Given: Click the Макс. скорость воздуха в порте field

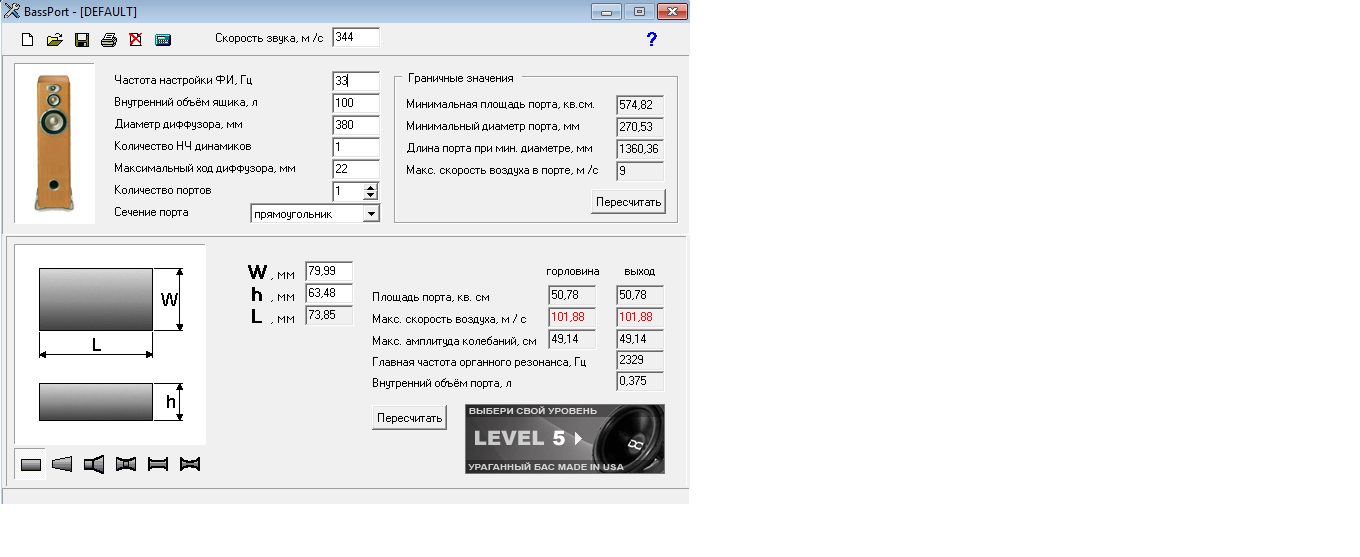Looking at the screenshot, I should pos(641,171).
